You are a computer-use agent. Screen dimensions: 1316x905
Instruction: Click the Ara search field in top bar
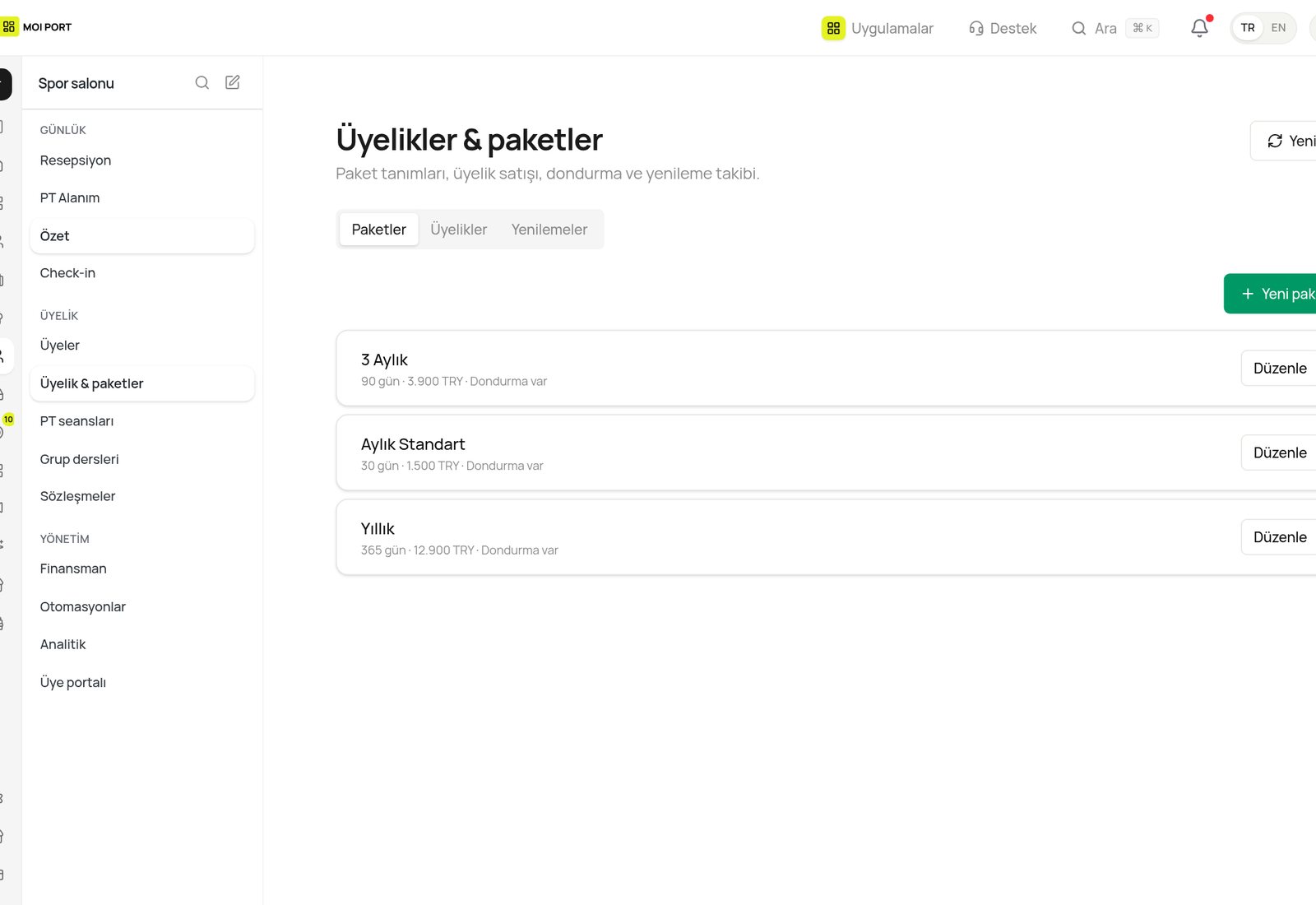coord(1114,28)
